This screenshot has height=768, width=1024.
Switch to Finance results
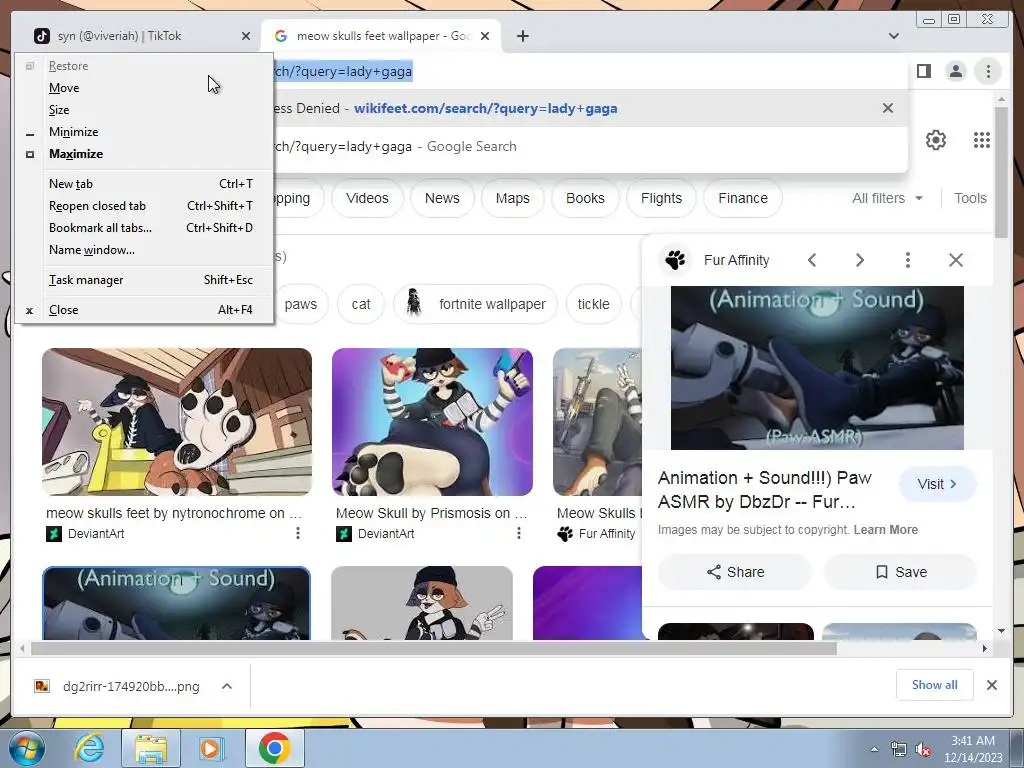click(743, 198)
